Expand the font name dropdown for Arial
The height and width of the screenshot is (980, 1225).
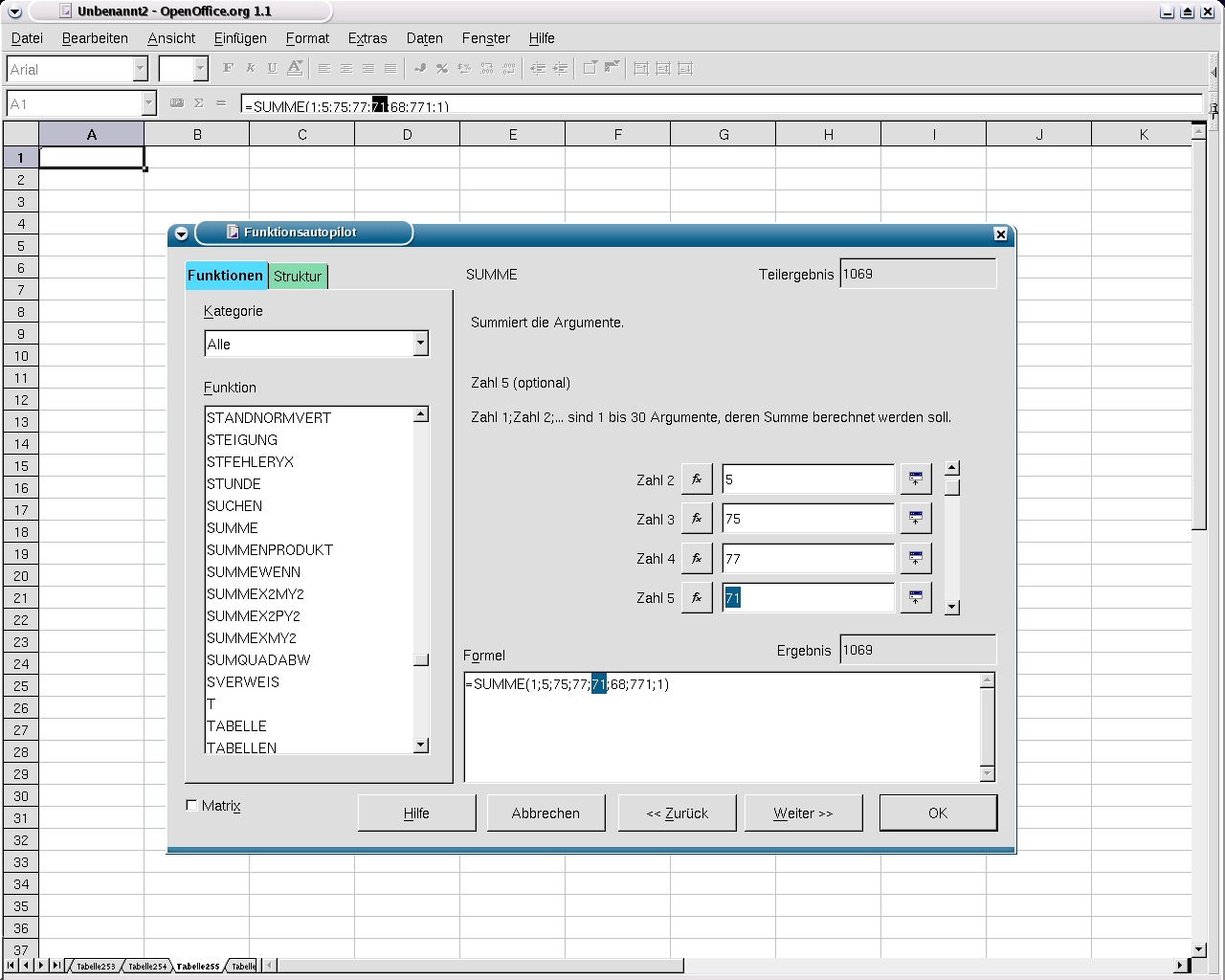pyautogui.click(x=140, y=69)
